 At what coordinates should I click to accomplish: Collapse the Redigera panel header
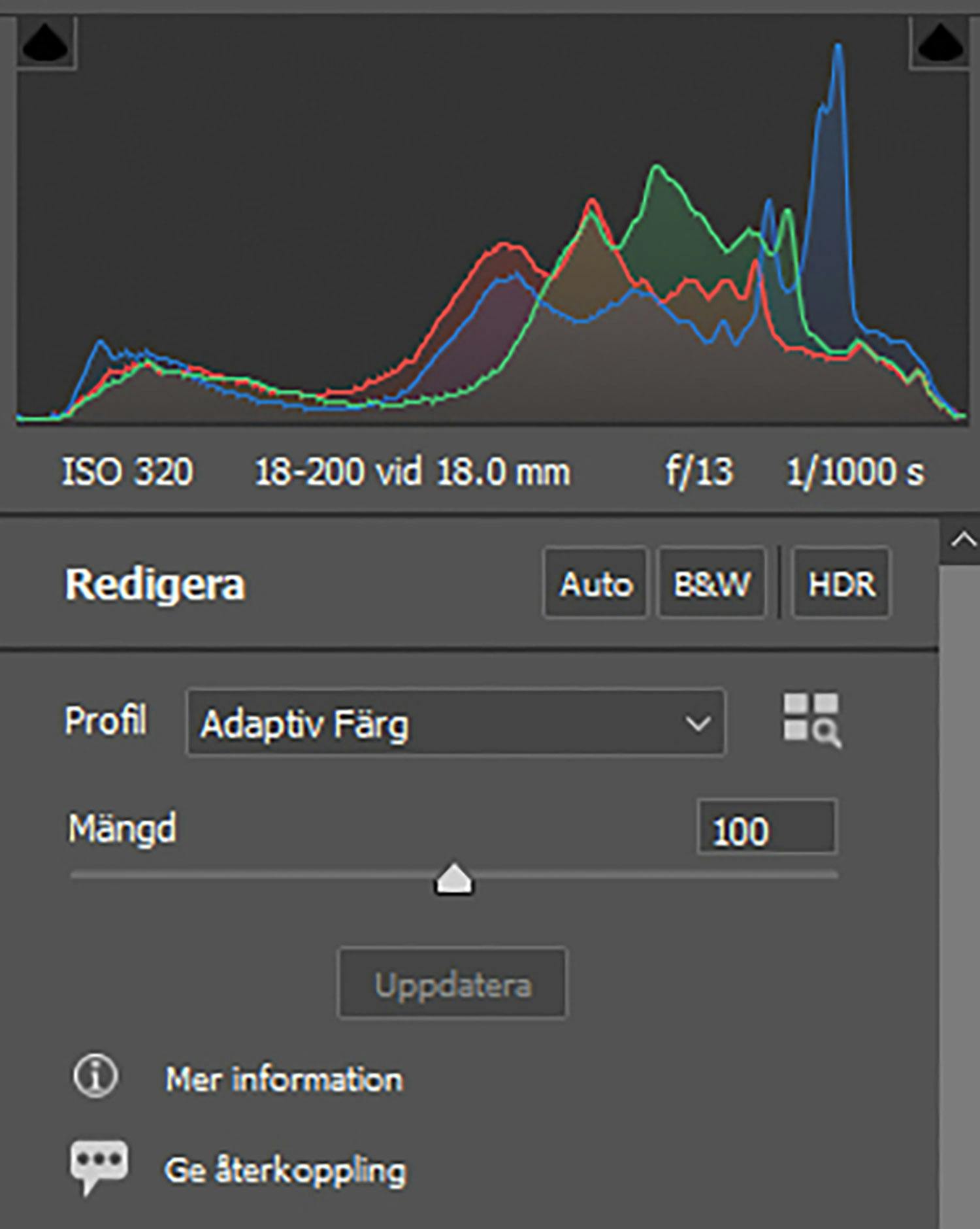tap(155, 583)
